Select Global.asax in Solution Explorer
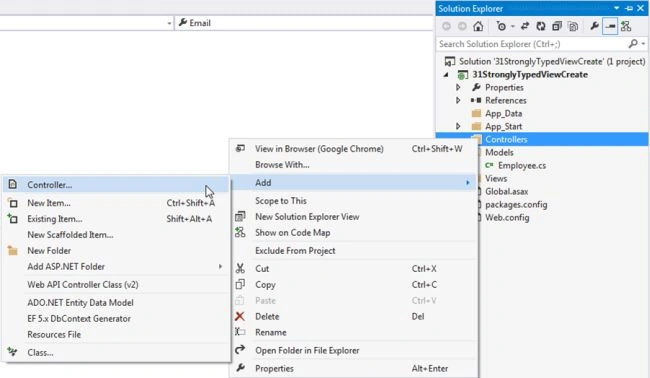 tap(506, 191)
